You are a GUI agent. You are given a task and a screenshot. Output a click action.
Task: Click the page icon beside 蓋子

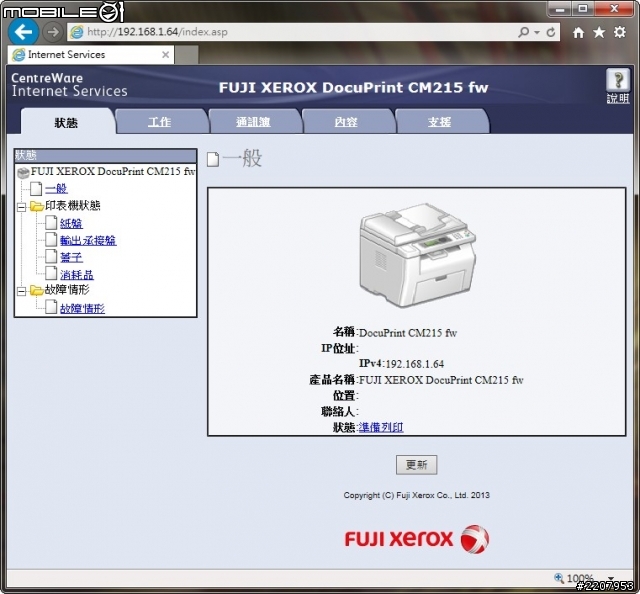pyautogui.click(x=51, y=256)
